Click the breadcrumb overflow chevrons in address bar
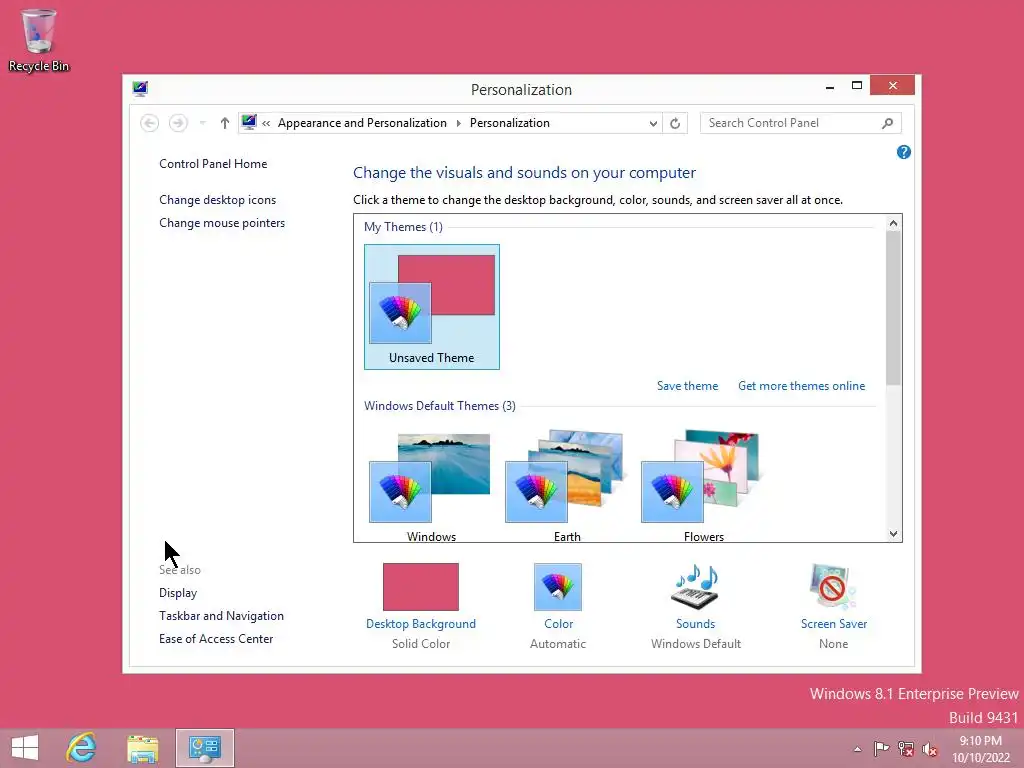The height and width of the screenshot is (768, 1024). coord(266,123)
